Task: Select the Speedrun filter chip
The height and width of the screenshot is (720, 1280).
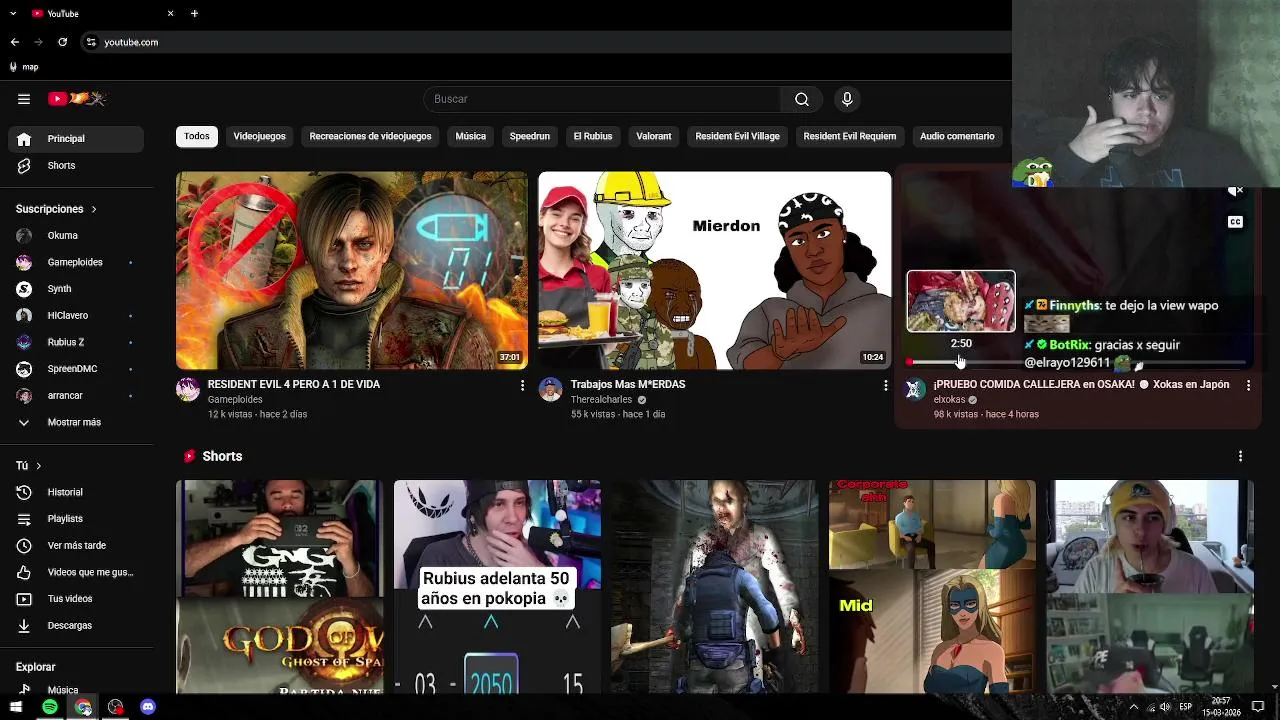Action: (x=530, y=136)
